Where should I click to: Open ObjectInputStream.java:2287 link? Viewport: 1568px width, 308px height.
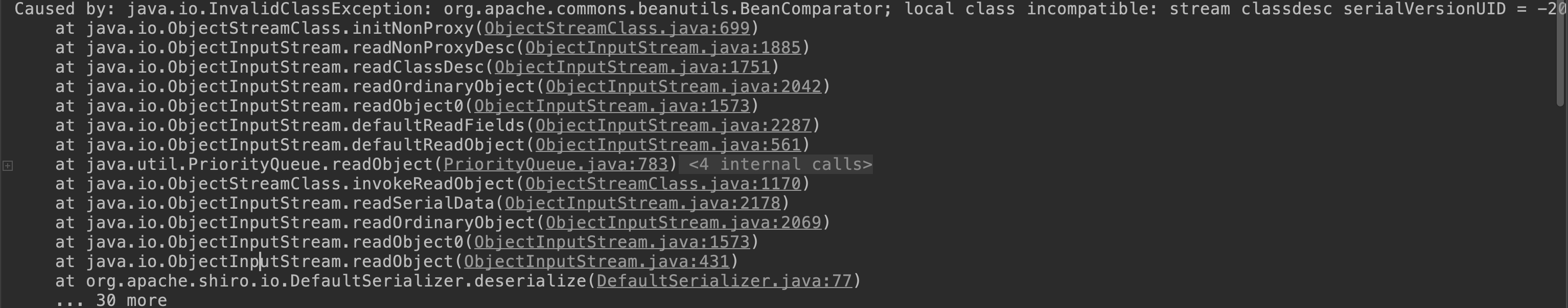click(673, 126)
